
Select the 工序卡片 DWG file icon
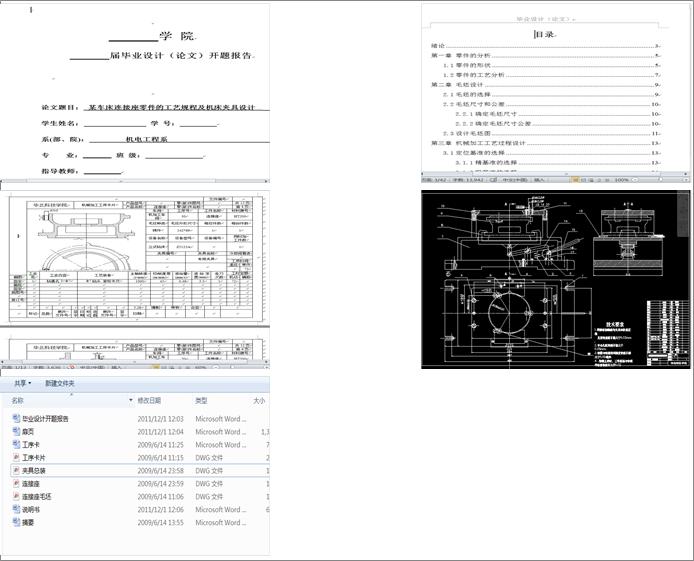click(16, 458)
